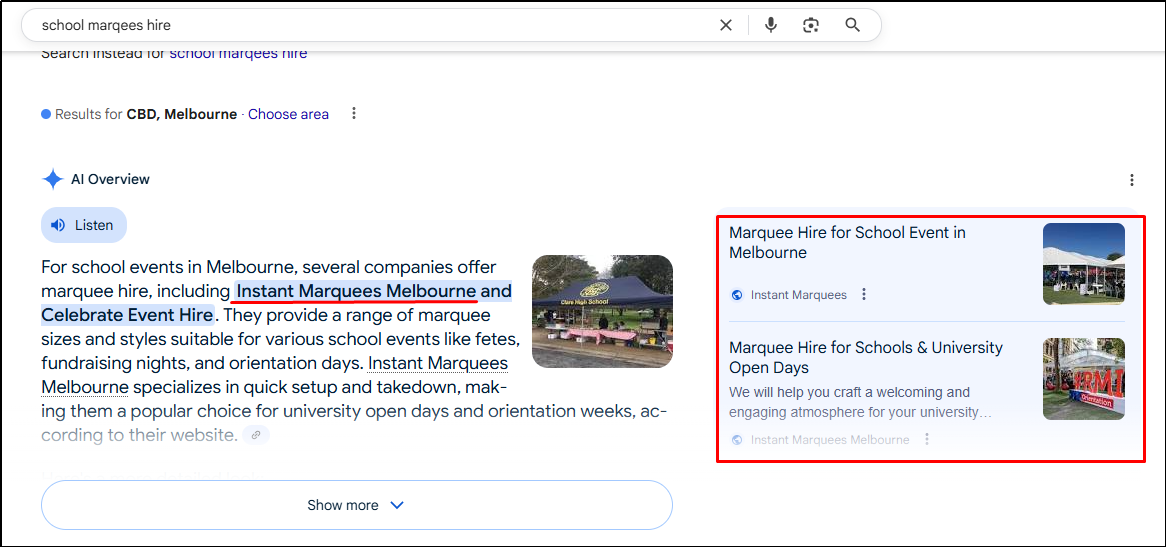This screenshot has width=1166, height=547.
Task: Click 'Instant Marquees Melbourne' source name label in card
Action: (x=830, y=440)
